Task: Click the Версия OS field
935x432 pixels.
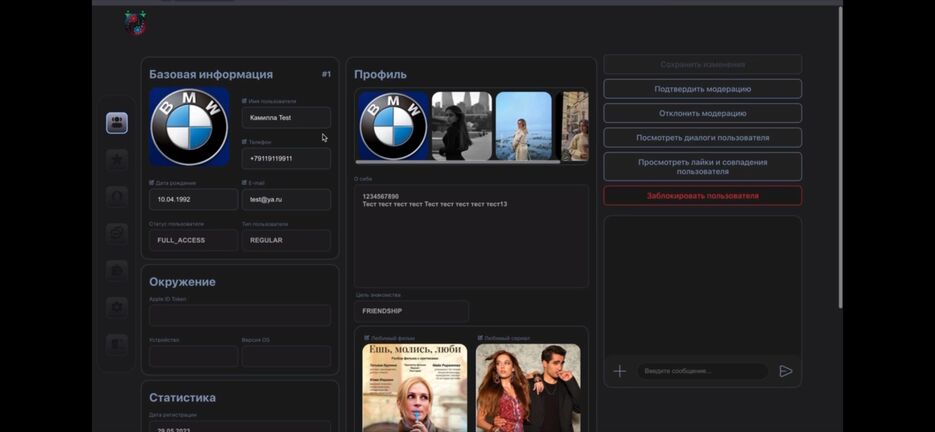Action: pyautogui.click(x=286, y=356)
